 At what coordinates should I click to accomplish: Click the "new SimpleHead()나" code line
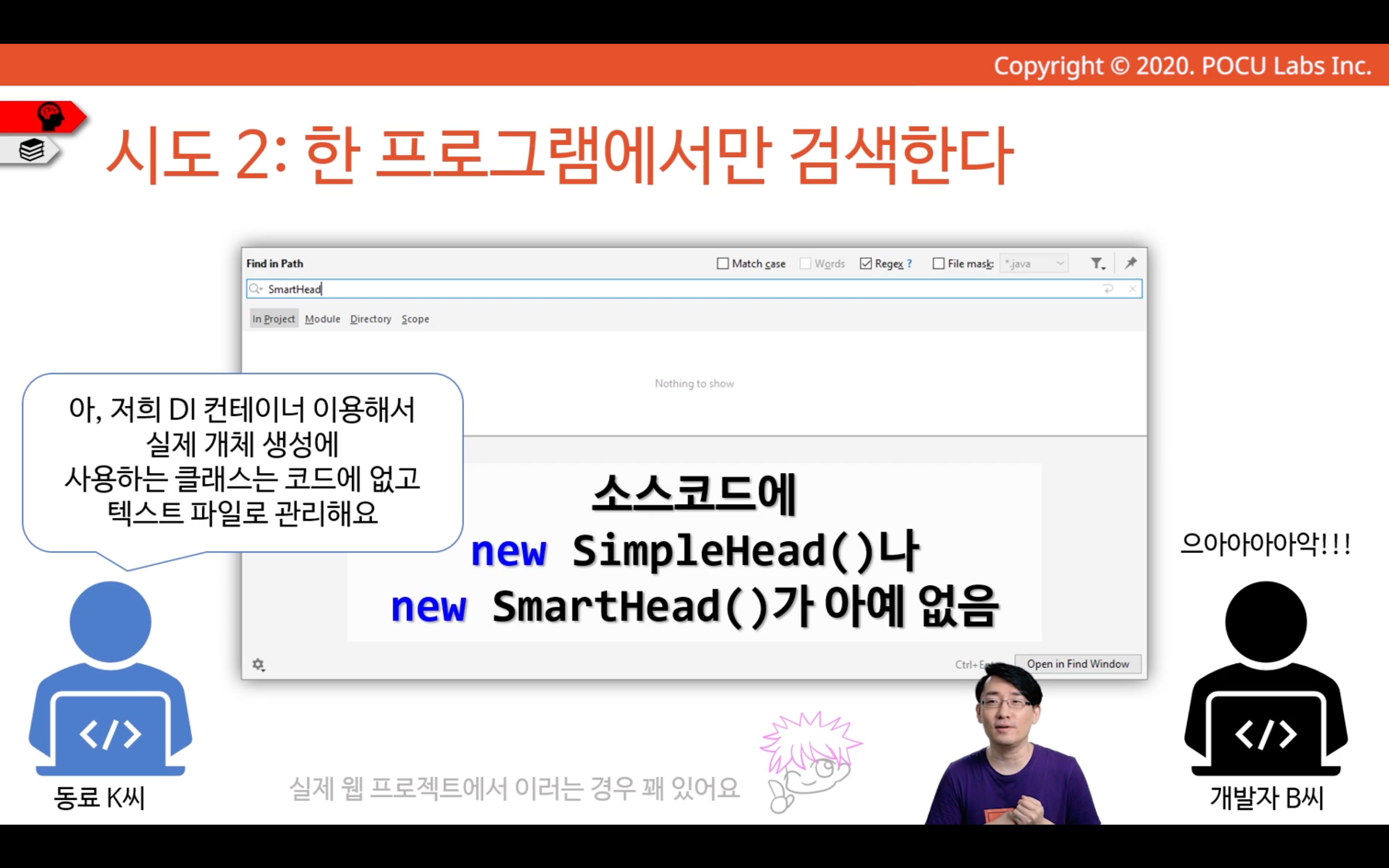point(694,550)
